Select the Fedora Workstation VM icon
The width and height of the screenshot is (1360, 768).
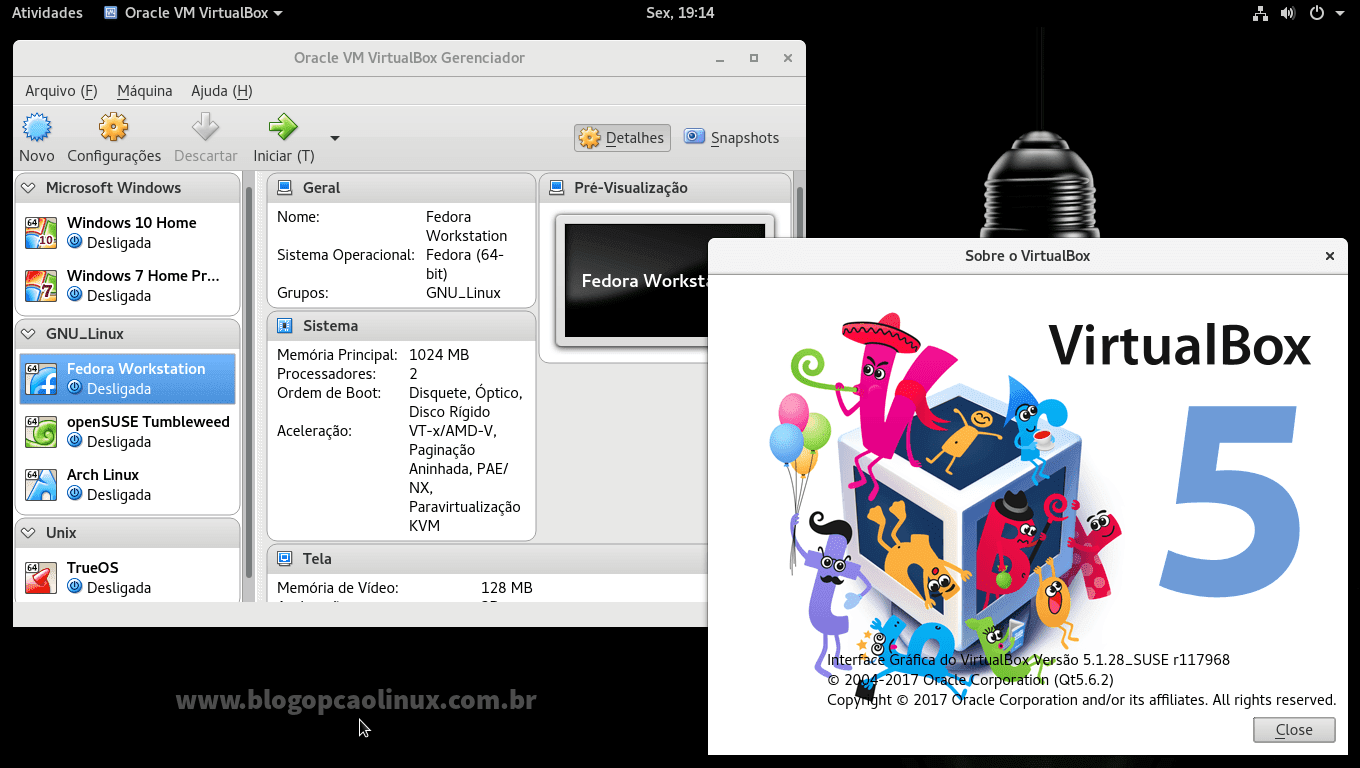click(x=41, y=379)
